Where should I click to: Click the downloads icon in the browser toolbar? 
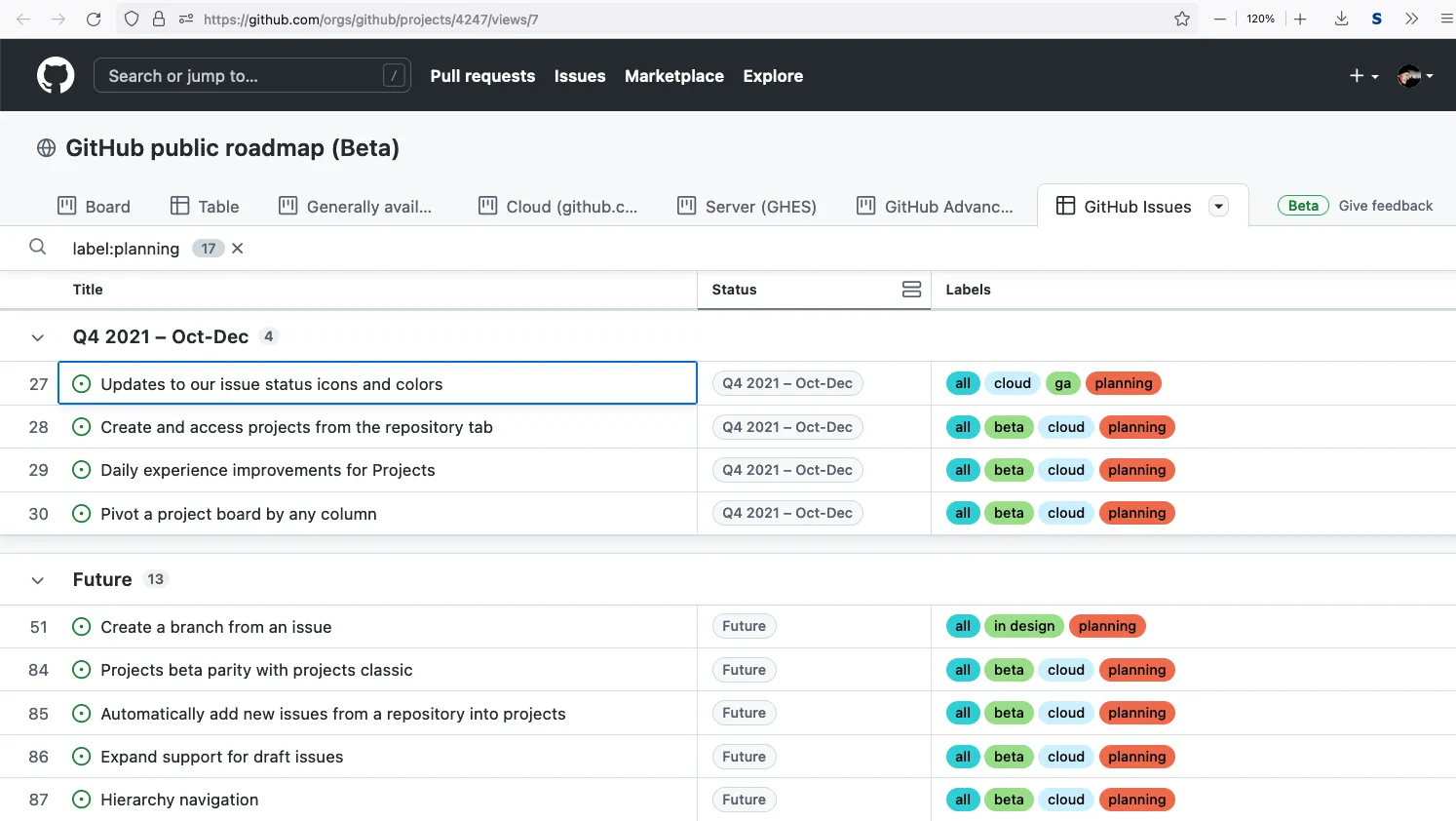[x=1341, y=19]
